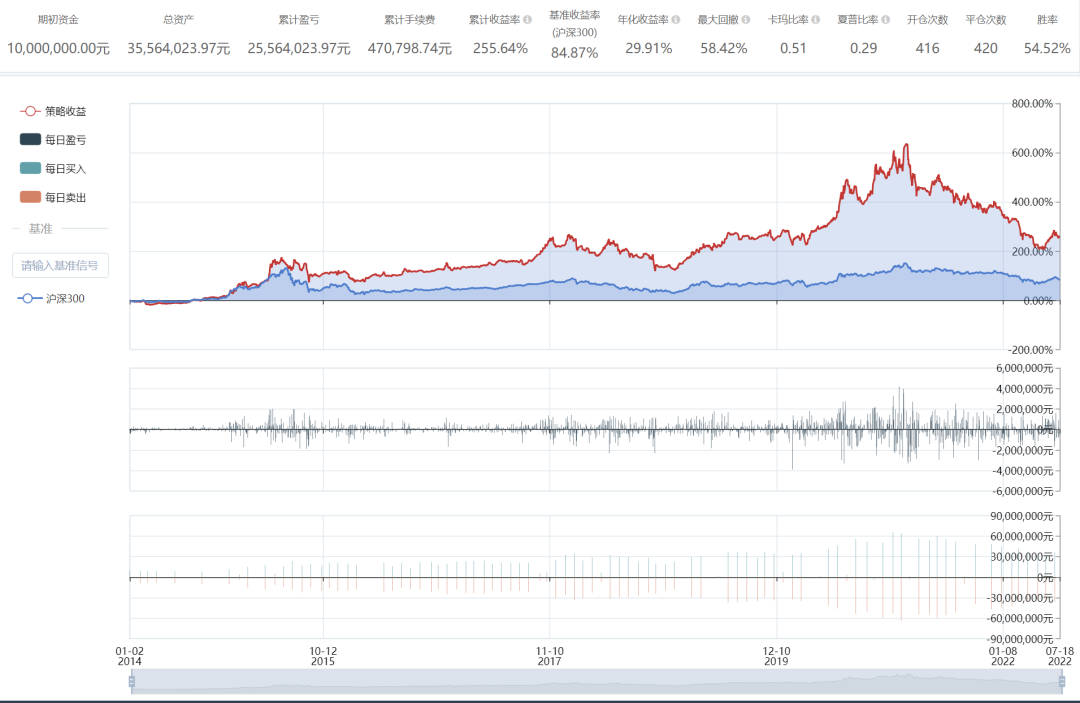Click the 基准收益率 (沪深300) header label
Viewport: 1080px width, 703px height.
point(574,23)
